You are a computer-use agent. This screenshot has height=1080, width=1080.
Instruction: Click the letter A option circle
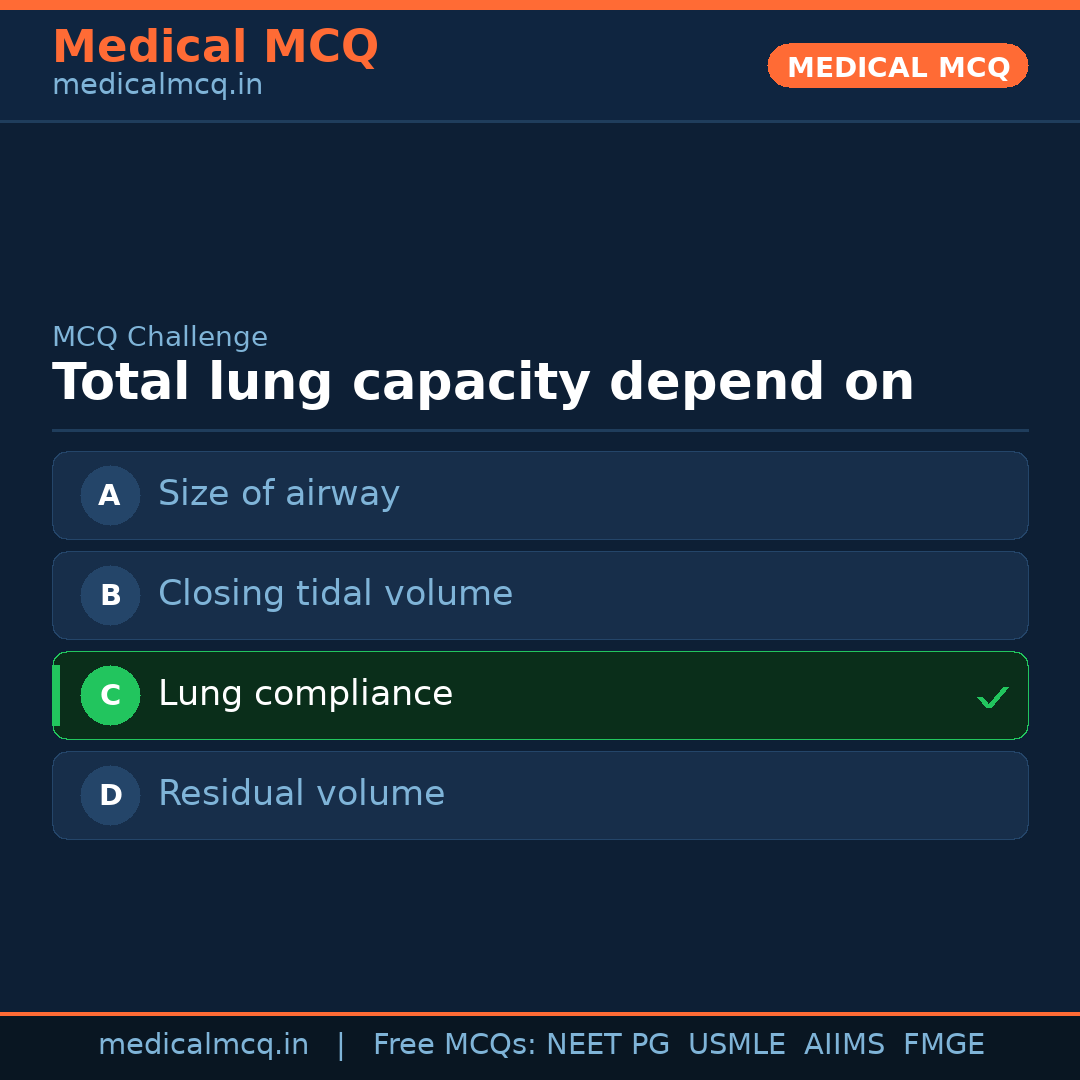tap(110, 495)
